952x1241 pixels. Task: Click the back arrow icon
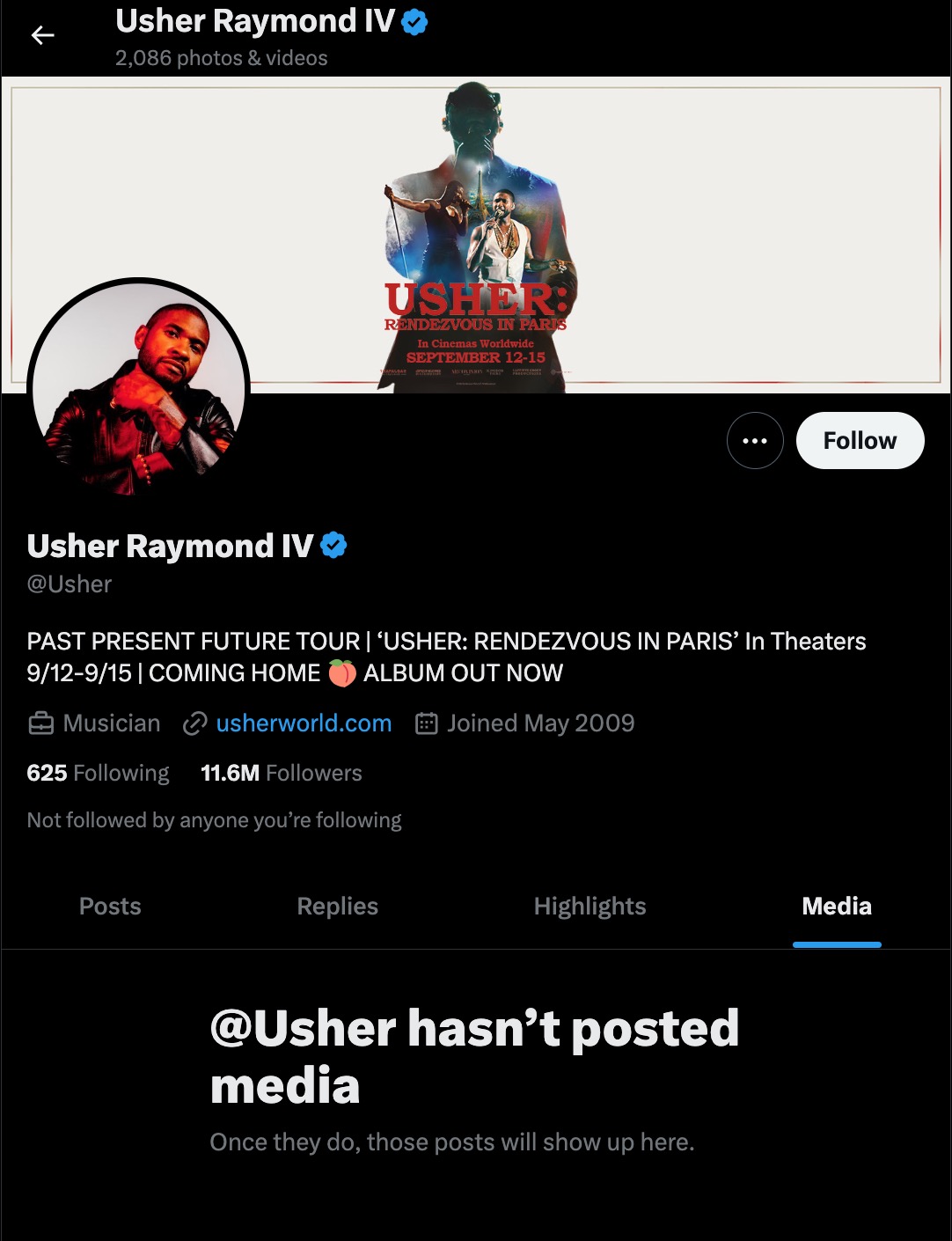click(x=42, y=35)
